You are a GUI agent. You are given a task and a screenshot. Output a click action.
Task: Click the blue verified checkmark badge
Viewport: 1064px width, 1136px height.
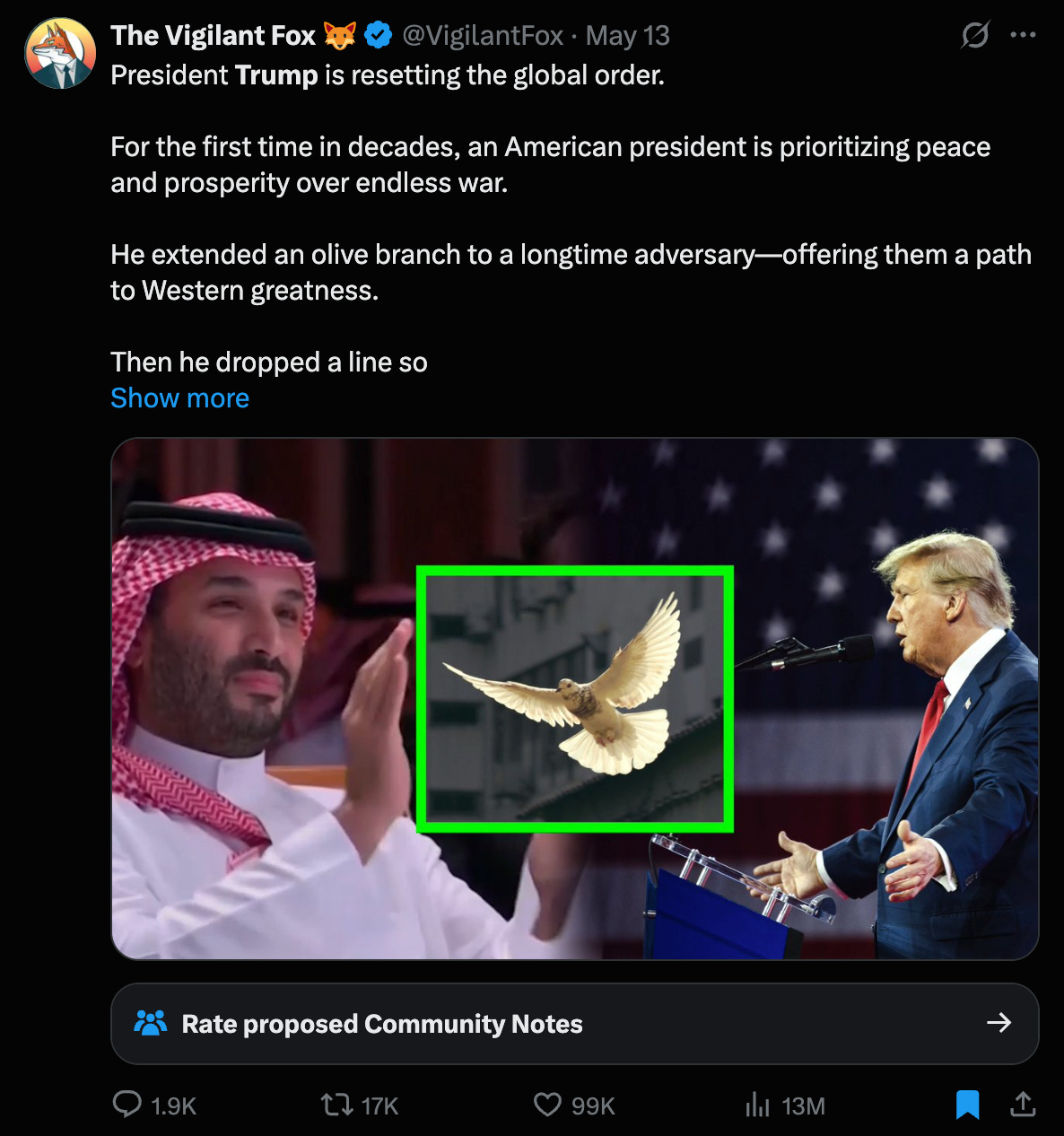click(x=379, y=36)
